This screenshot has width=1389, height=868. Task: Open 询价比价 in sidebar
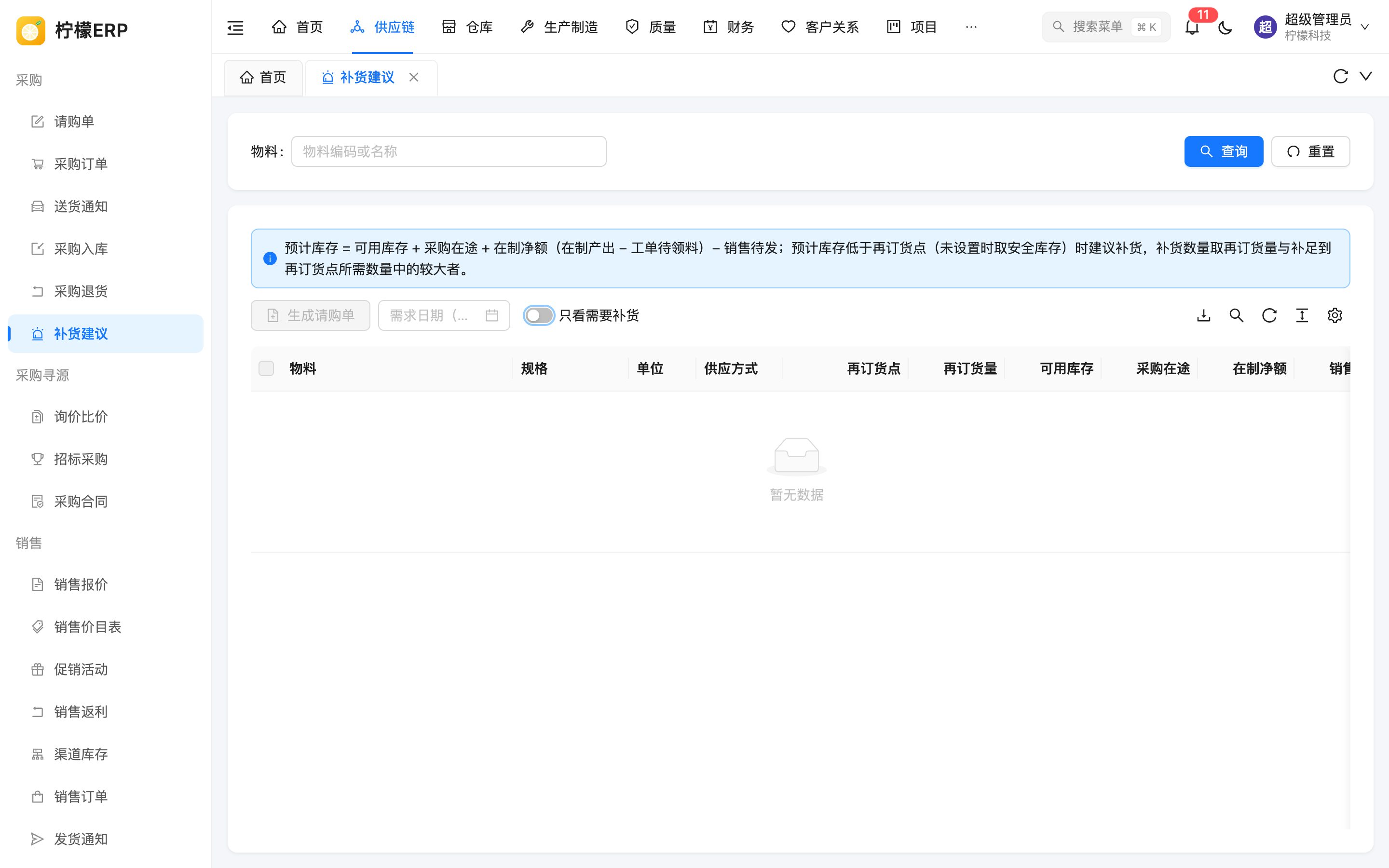coord(106,417)
